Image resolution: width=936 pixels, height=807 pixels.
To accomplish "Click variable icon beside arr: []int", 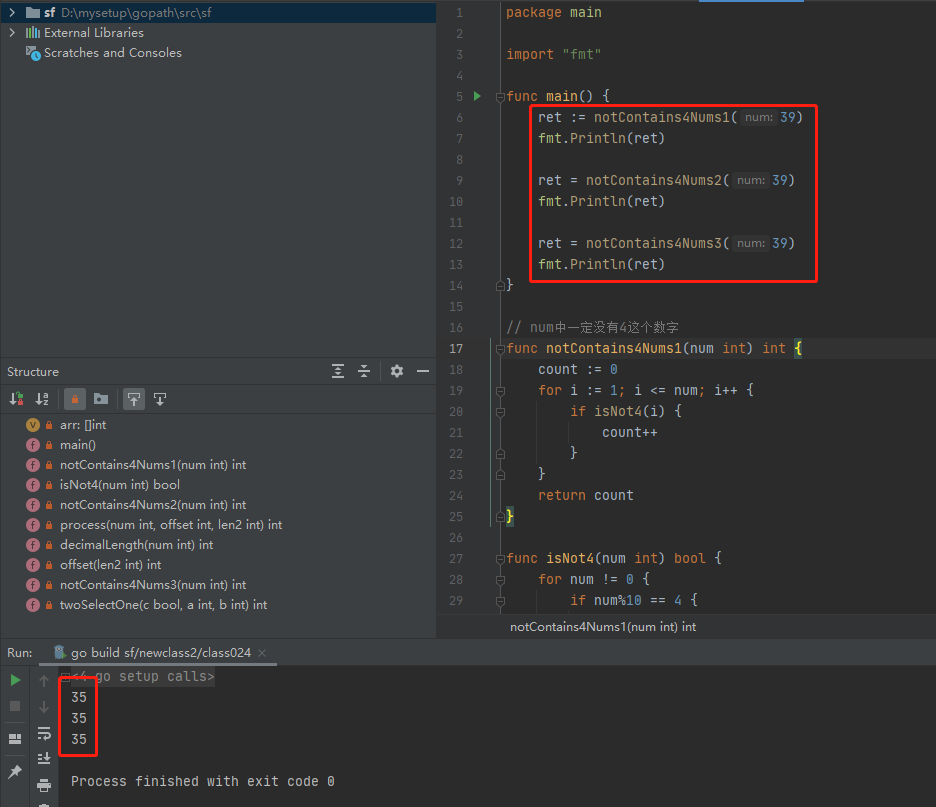I will click(x=33, y=425).
